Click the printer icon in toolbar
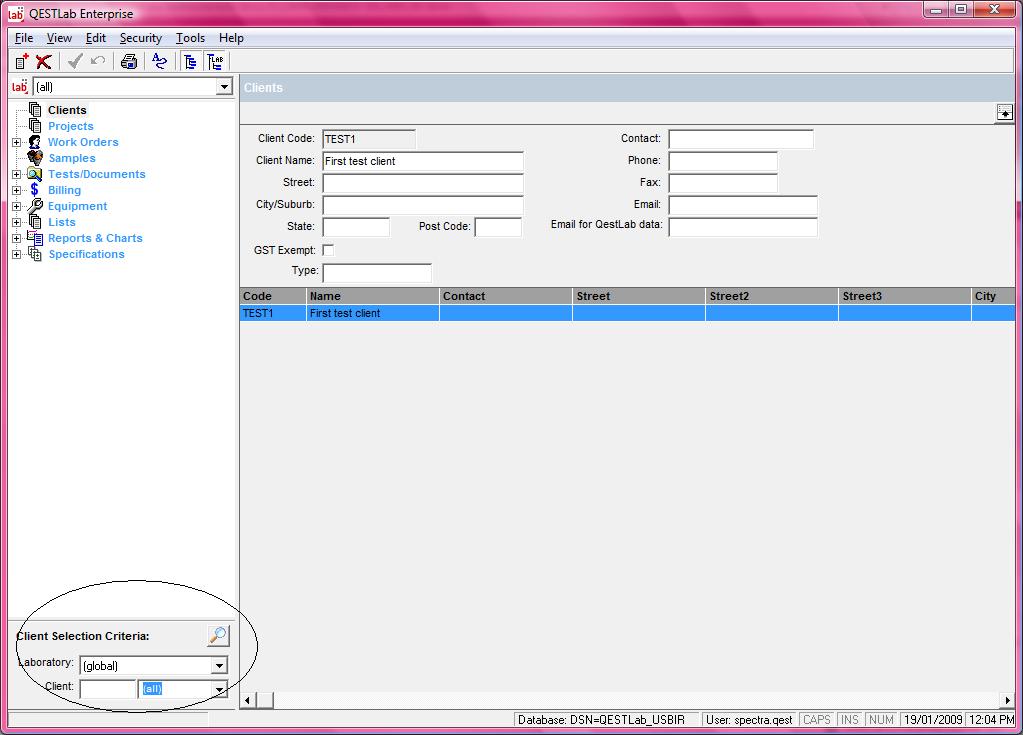1023x735 pixels. (x=129, y=62)
